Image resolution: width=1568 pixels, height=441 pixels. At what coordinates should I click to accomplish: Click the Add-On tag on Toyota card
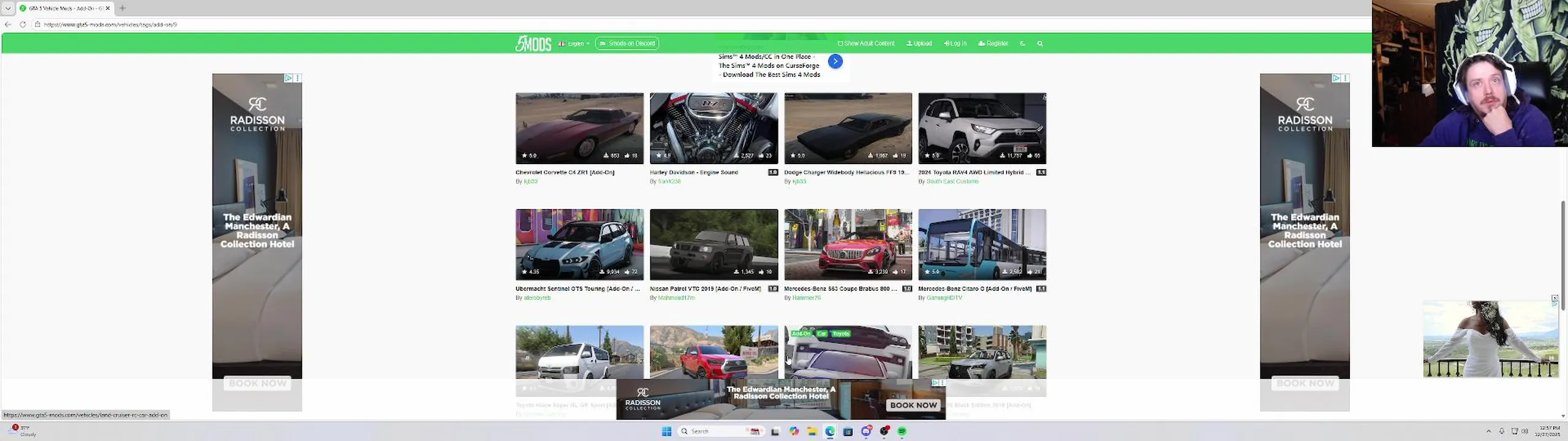[801, 334]
